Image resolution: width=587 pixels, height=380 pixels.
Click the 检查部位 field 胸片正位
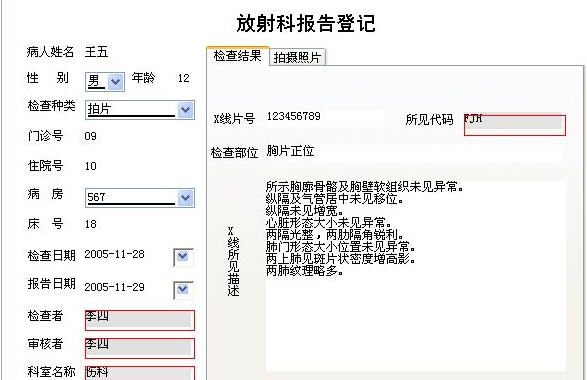pyautogui.click(x=414, y=152)
